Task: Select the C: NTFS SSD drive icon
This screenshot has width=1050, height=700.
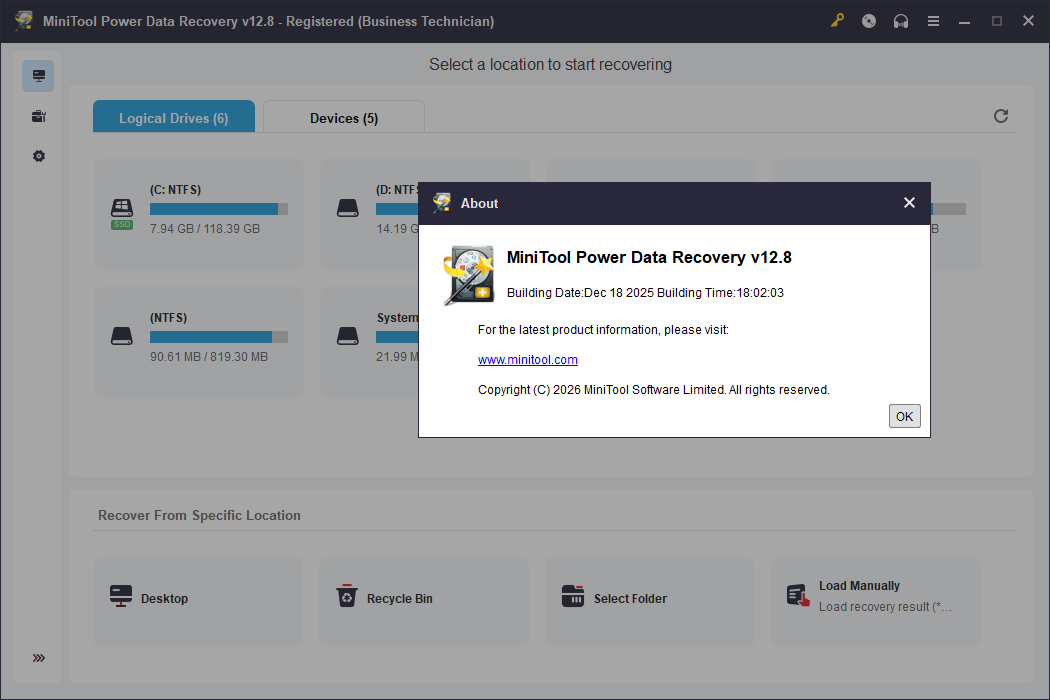Action: tap(122, 214)
